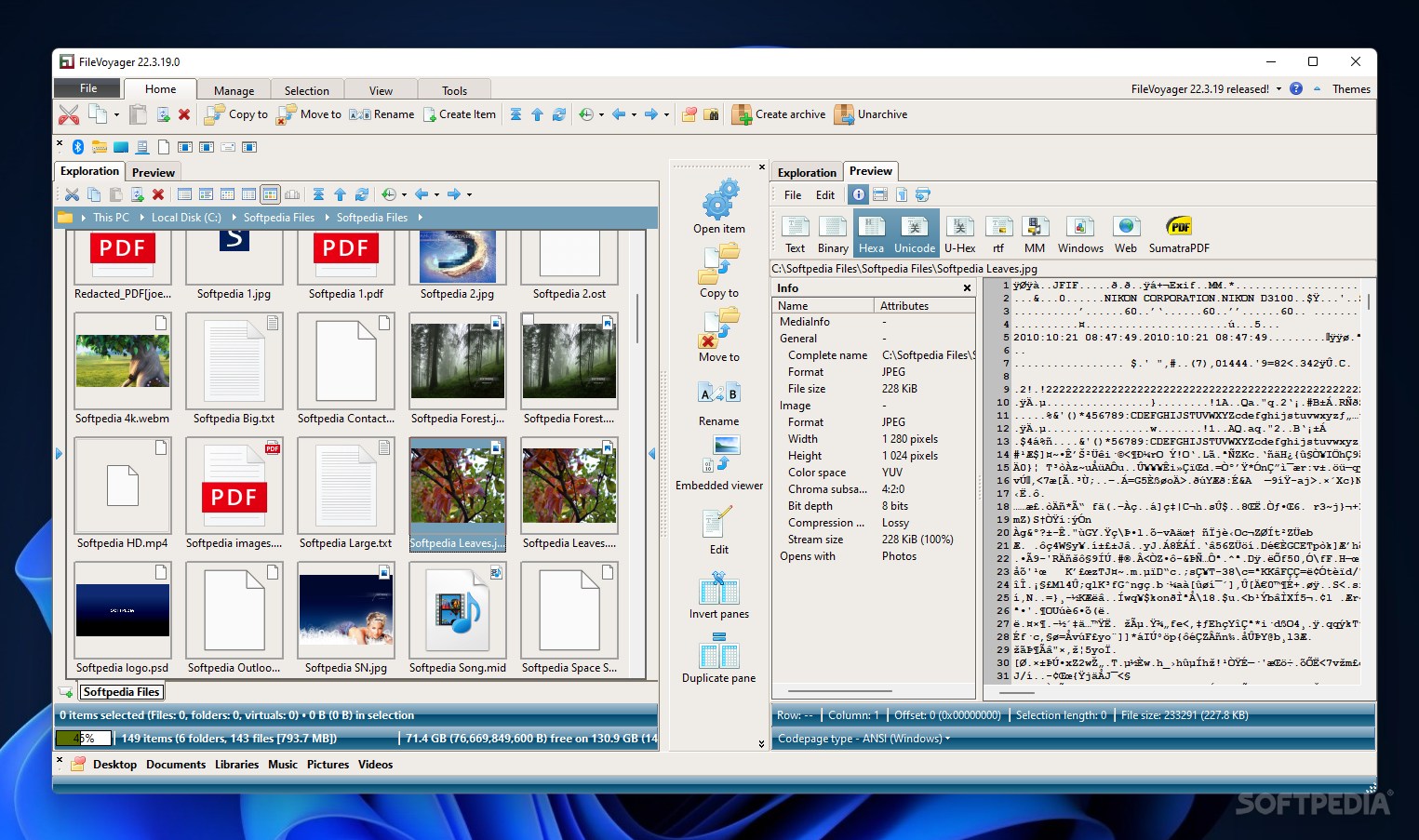This screenshot has height=840, width=1419.
Task: Select the MM multimedia viewer
Action: click(1035, 234)
